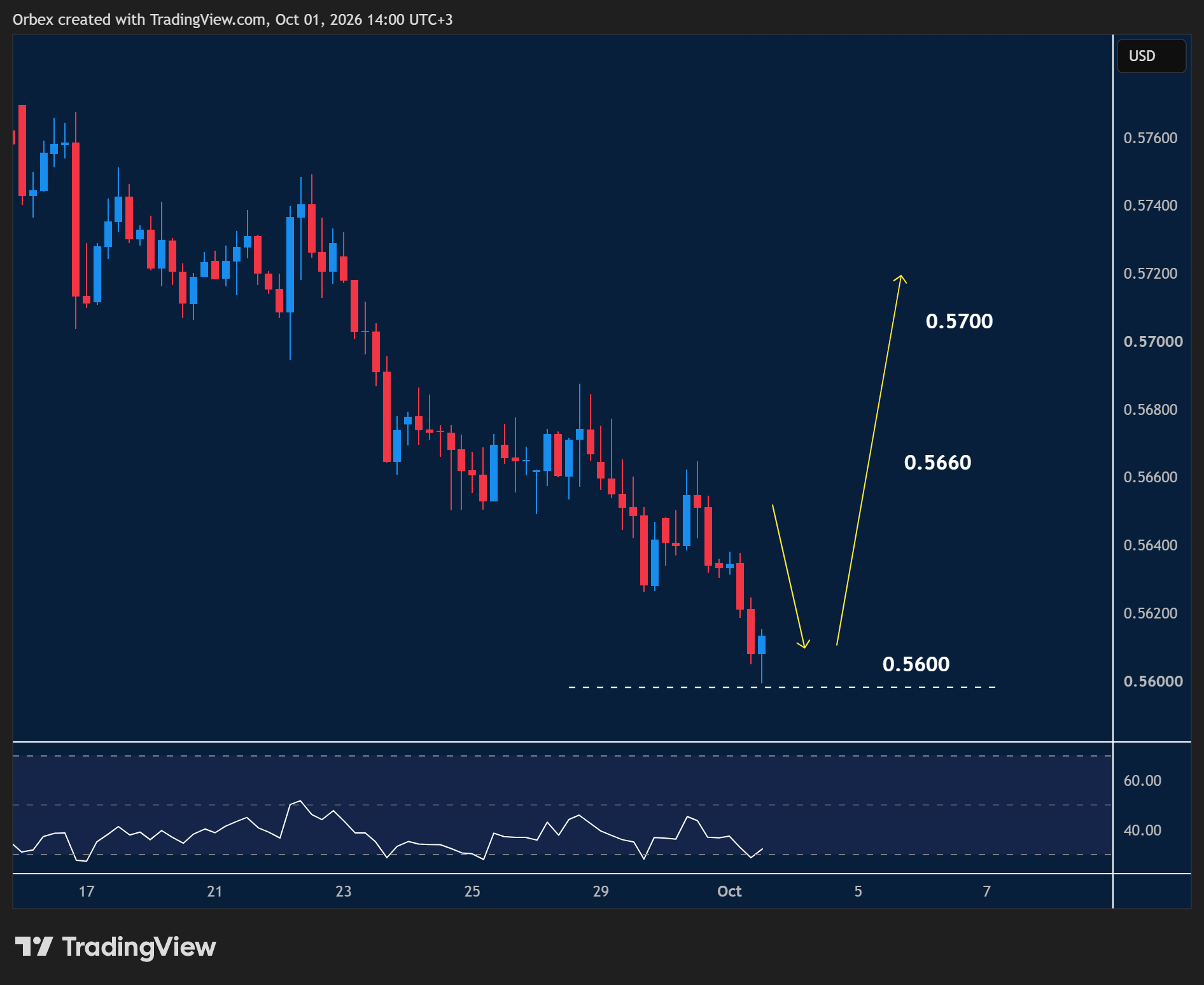The image size is (1204, 985).
Task: Click the 21 date label
Action: click(214, 891)
